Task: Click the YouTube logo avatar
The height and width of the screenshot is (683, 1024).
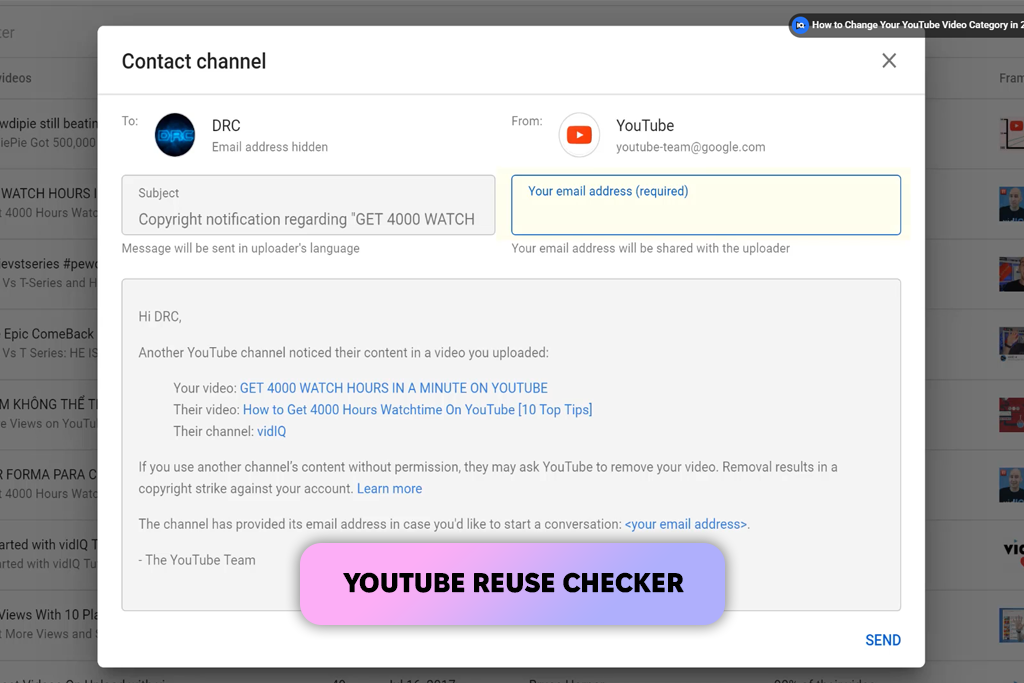Action: pos(579,135)
